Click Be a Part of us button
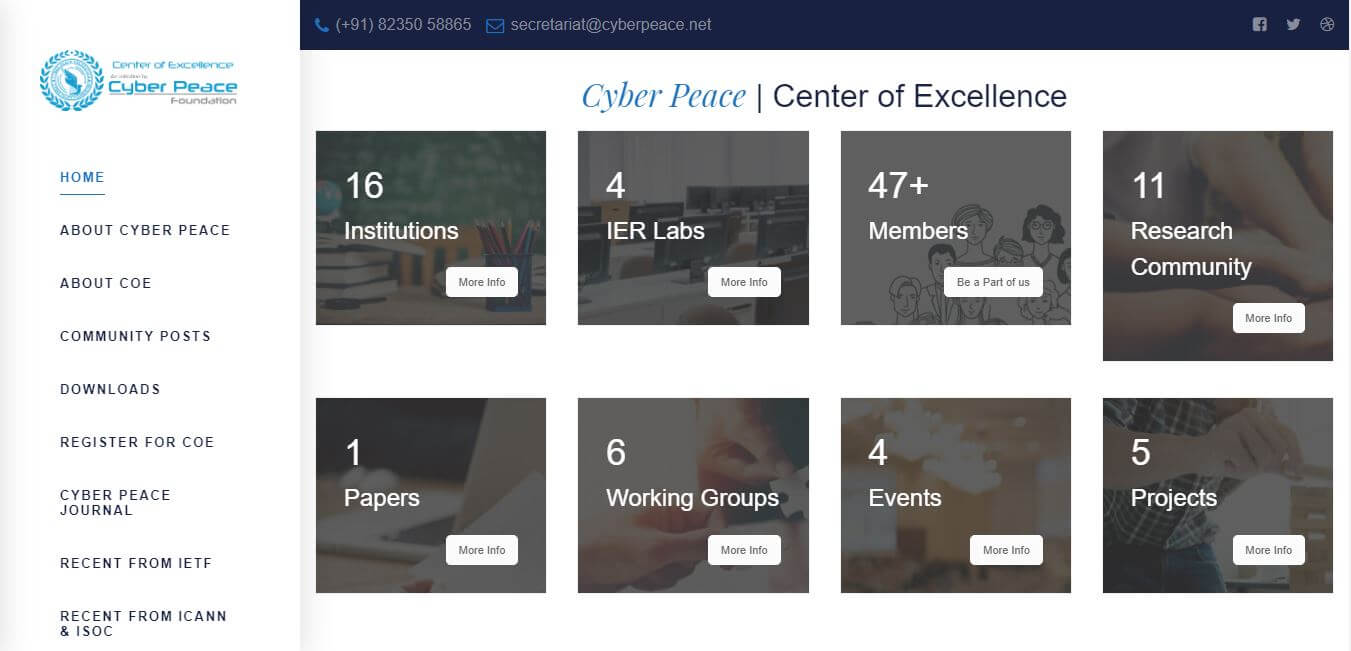The height and width of the screenshot is (651, 1351). click(x=993, y=282)
